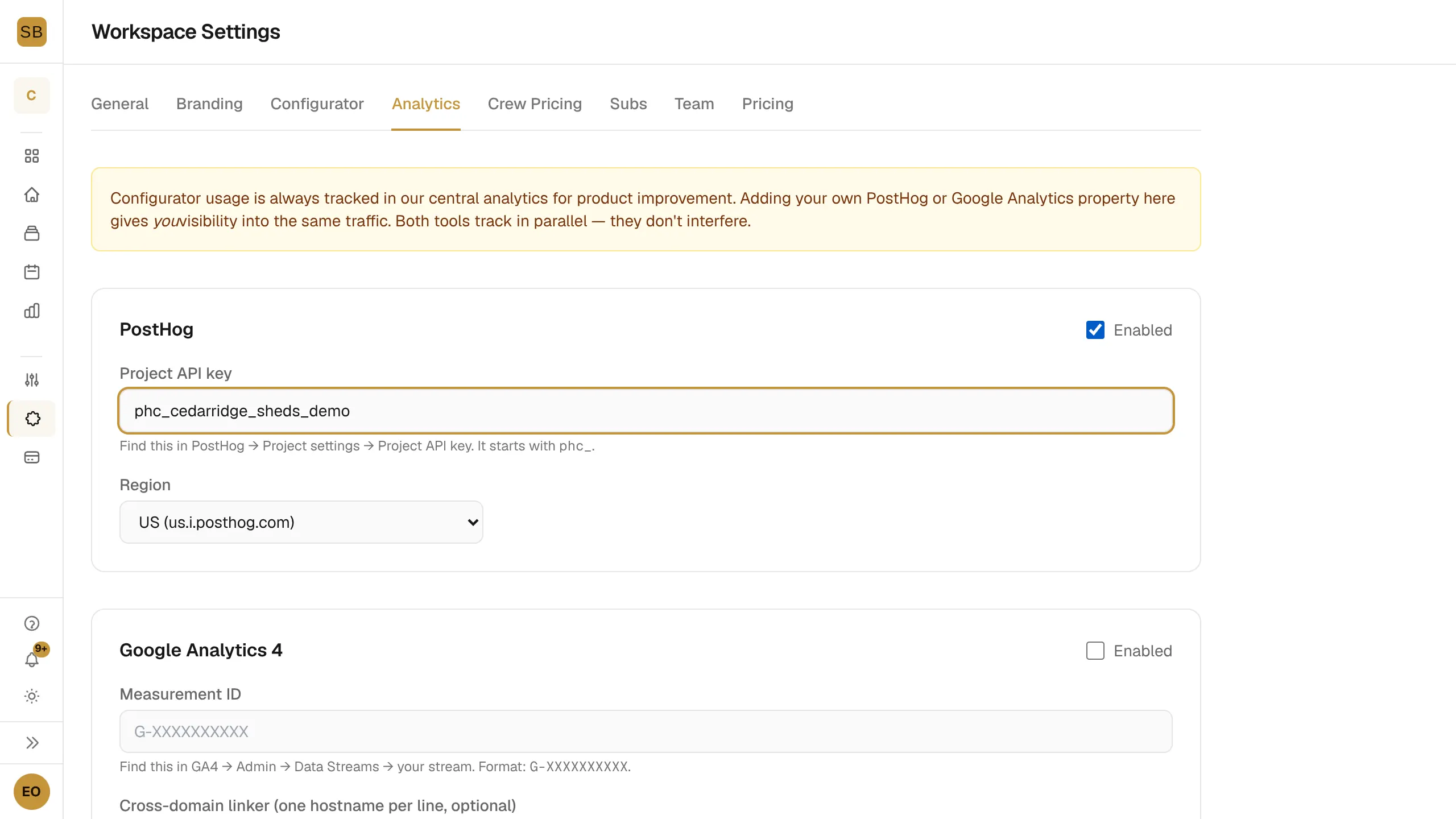Image resolution: width=1456 pixels, height=819 pixels.
Task: Open notifications bell with 9+ badge
Action: pyautogui.click(x=32, y=659)
